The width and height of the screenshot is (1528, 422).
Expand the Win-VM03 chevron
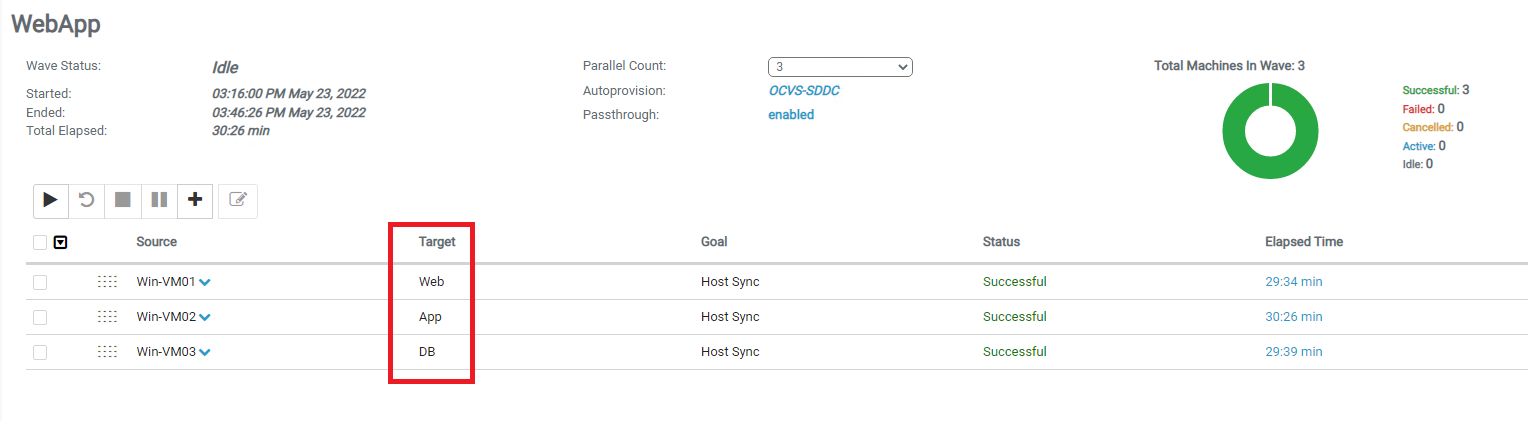(x=205, y=353)
